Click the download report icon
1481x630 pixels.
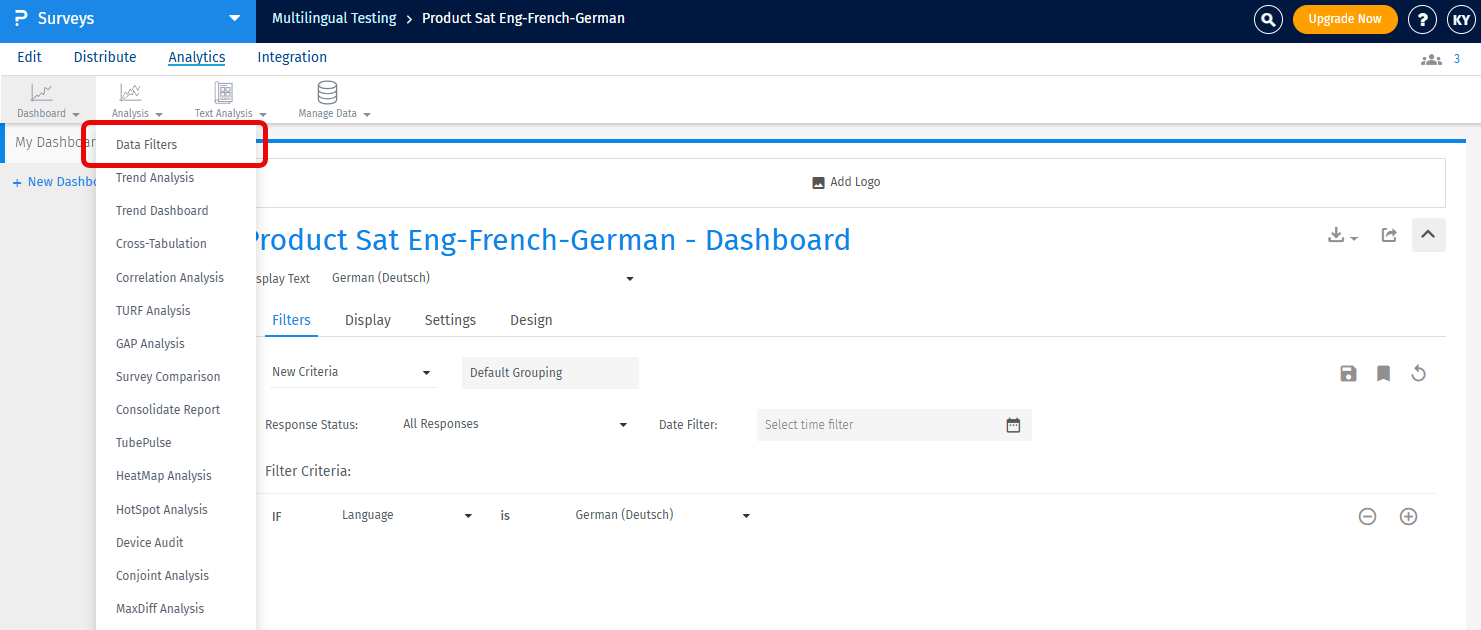click(x=1341, y=235)
